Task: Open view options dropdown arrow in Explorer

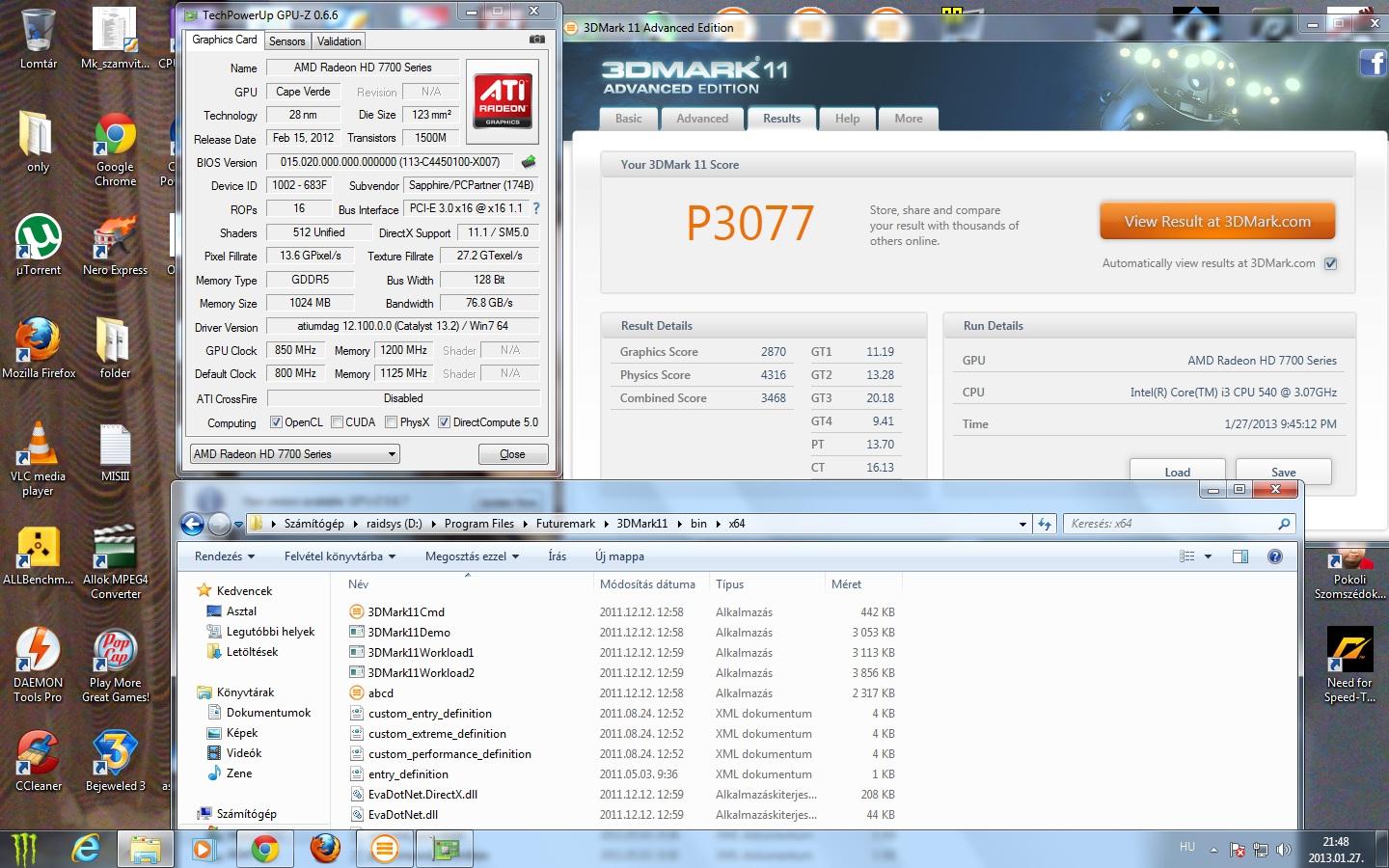Action: click(x=1208, y=556)
